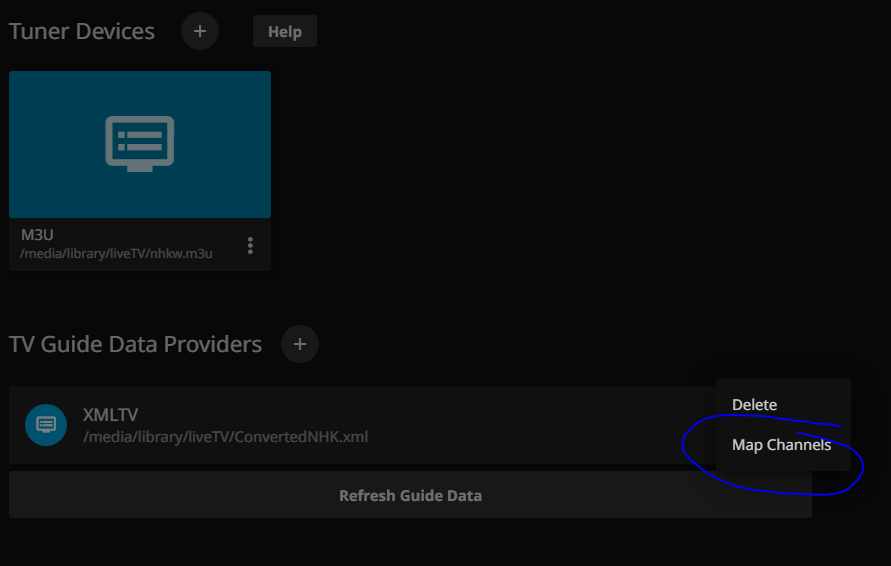891x566 pixels.
Task: Open the three-dot menu on the M3U tuner
Action: [250, 245]
